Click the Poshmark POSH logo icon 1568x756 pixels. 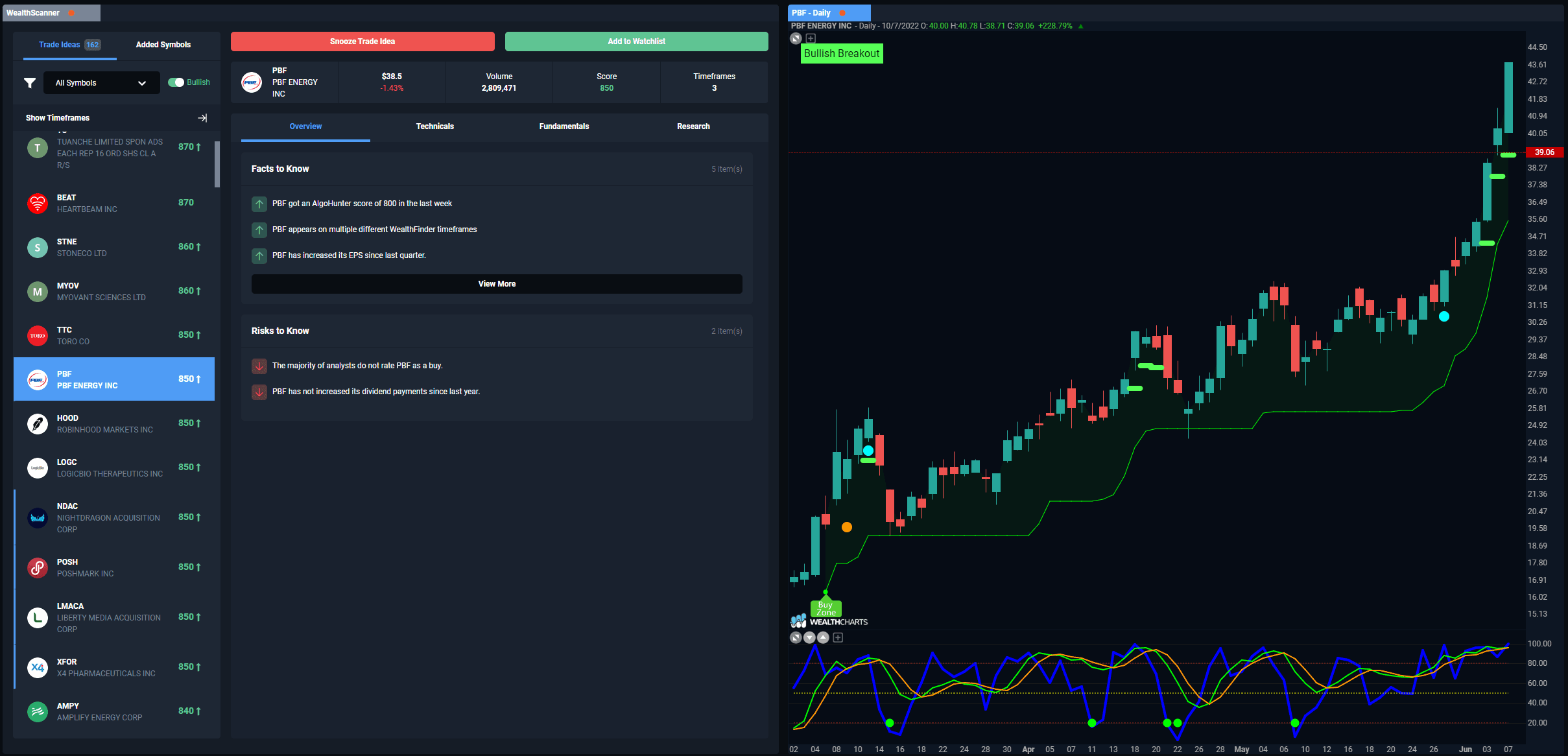[x=38, y=568]
